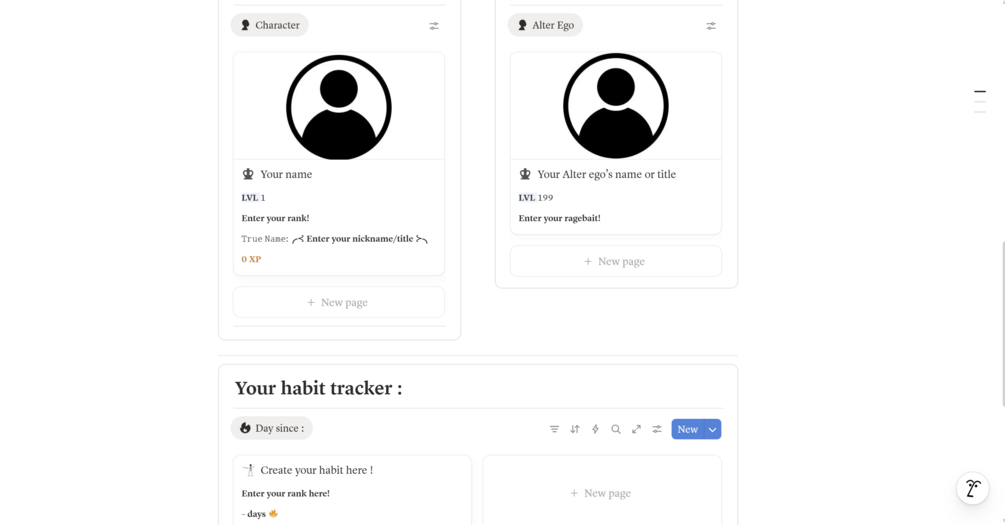Open Alter Ego view settings sliders icon

click(x=711, y=26)
